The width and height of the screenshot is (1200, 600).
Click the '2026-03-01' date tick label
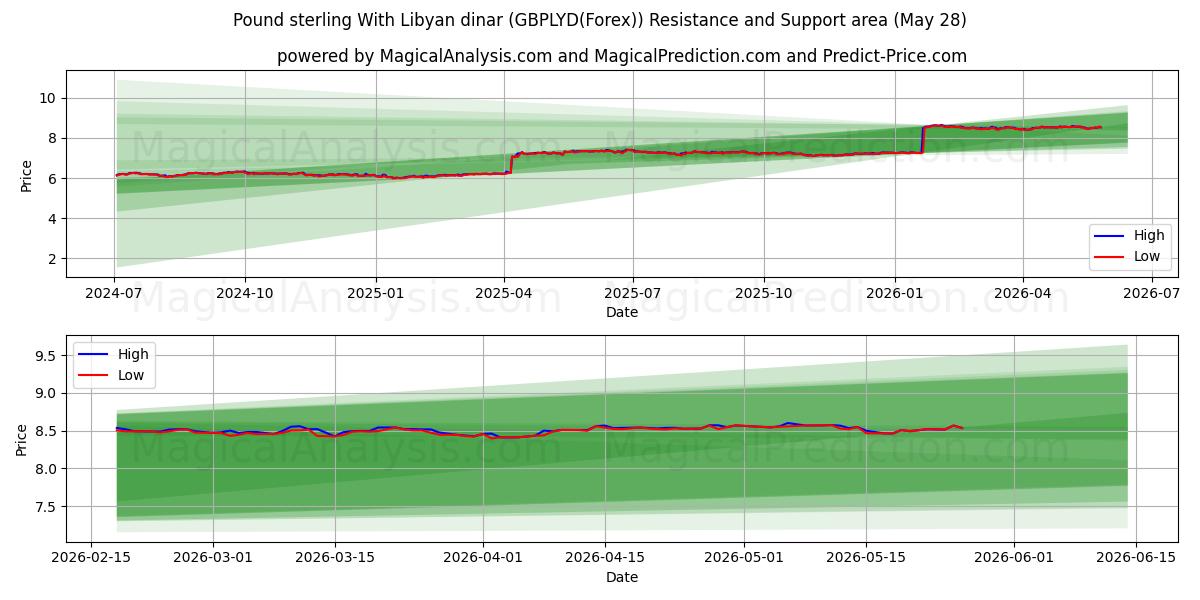click(214, 559)
